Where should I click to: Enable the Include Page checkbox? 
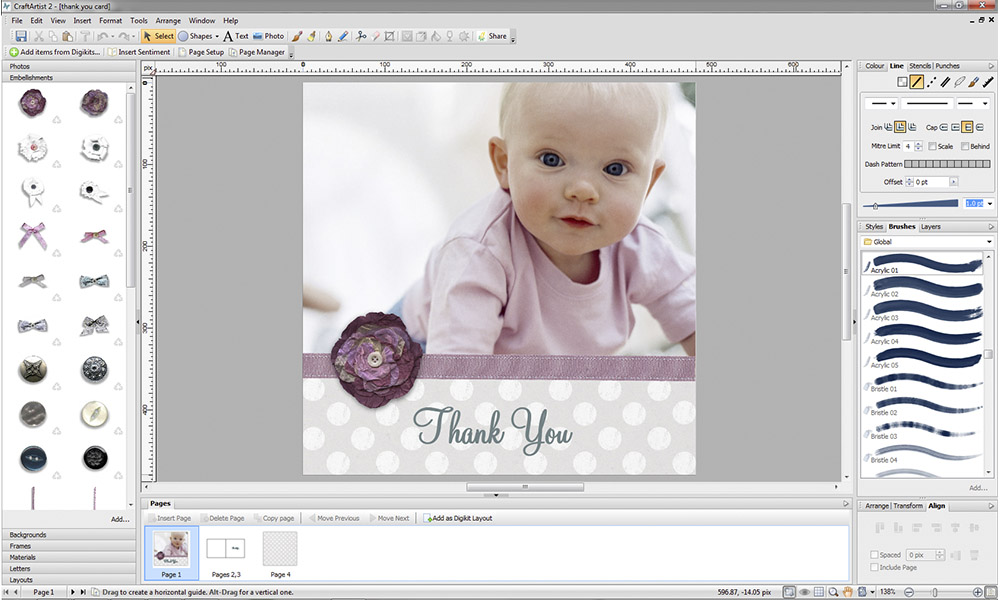[x=875, y=567]
